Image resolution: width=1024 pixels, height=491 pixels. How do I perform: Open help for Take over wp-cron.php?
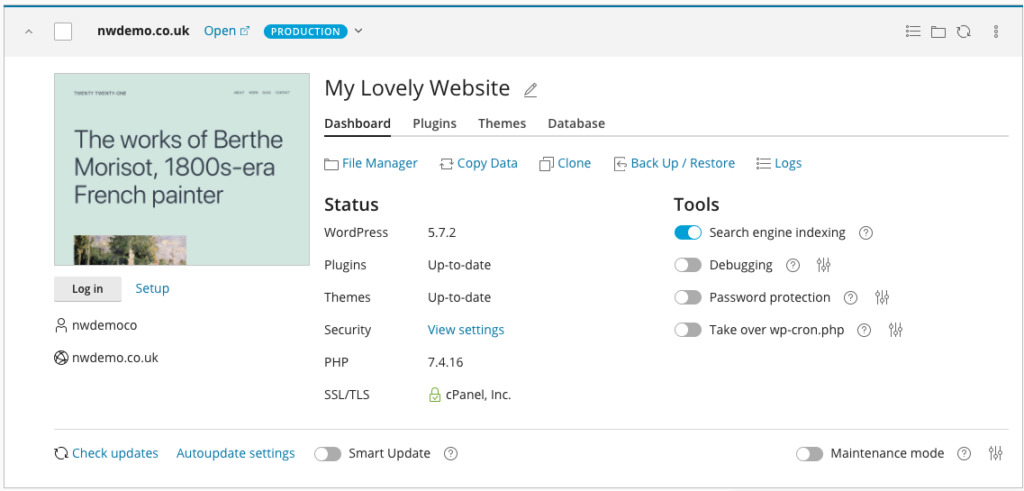(x=864, y=330)
